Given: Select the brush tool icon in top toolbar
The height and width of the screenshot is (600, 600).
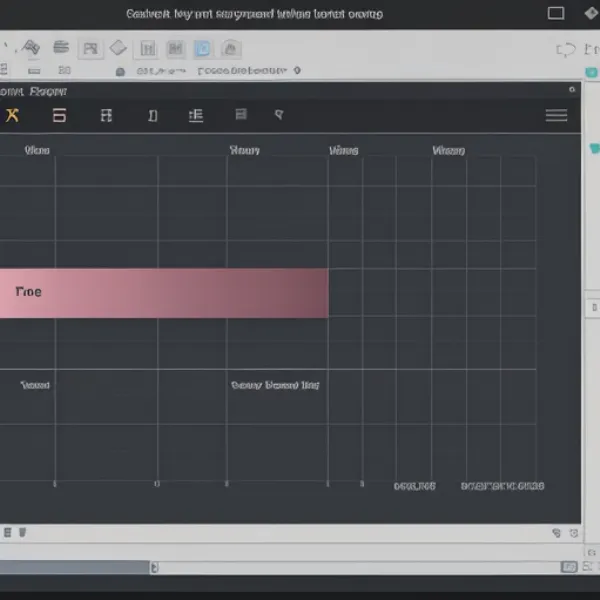Looking at the screenshot, I should coord(30,47).
